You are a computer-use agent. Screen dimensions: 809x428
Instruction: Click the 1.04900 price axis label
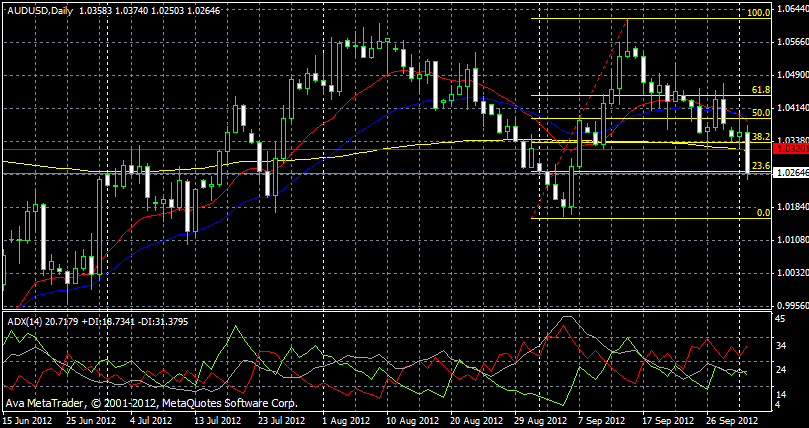click(790, 75)
